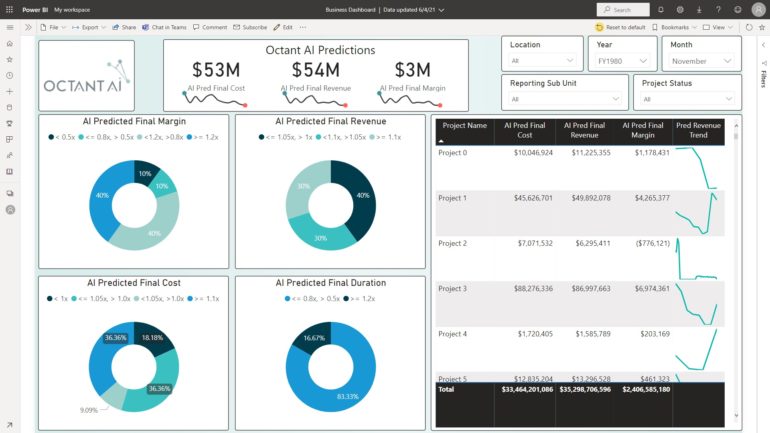Image resolution: width=770 pixels, height=433 pixels.
Task: Favorite this report with the star icon
Action: pyautogui.click(x=762, y=27)
